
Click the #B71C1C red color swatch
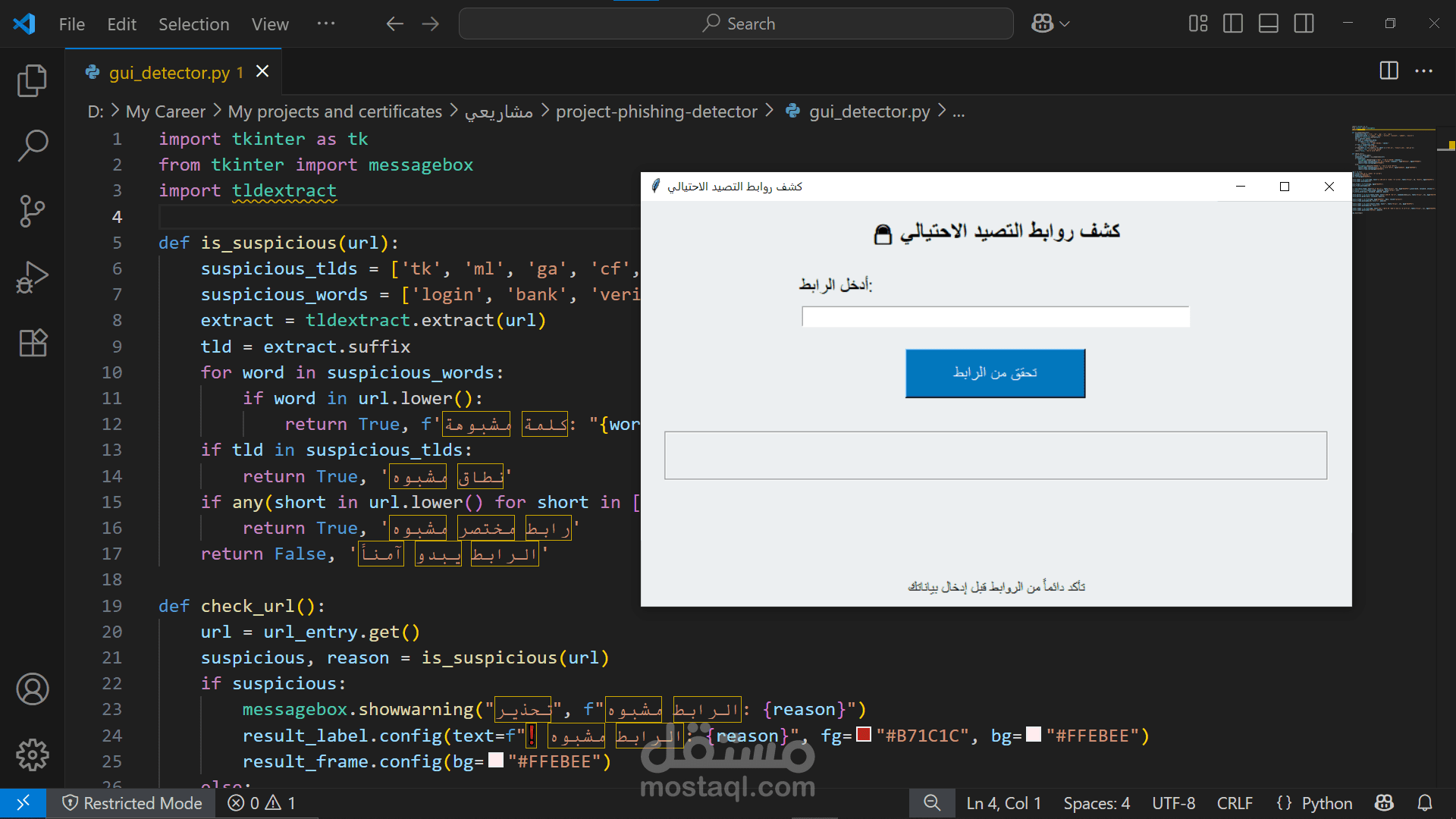point(864,734)
